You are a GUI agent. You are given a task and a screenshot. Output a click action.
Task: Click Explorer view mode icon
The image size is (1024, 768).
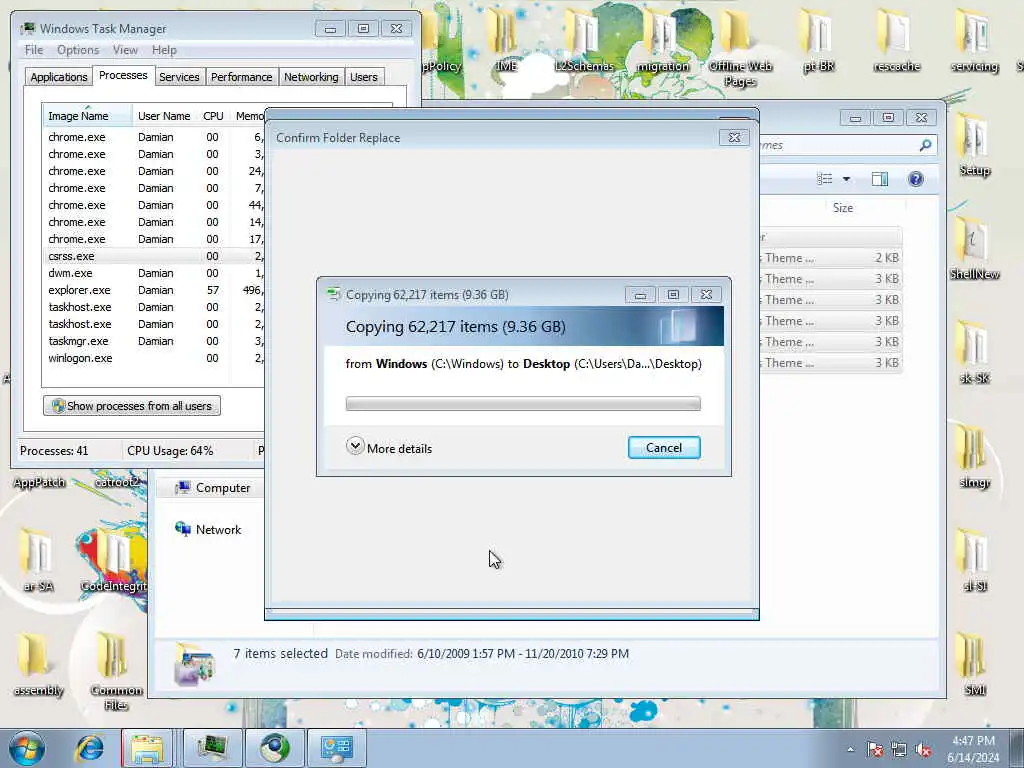pos(825,179)
